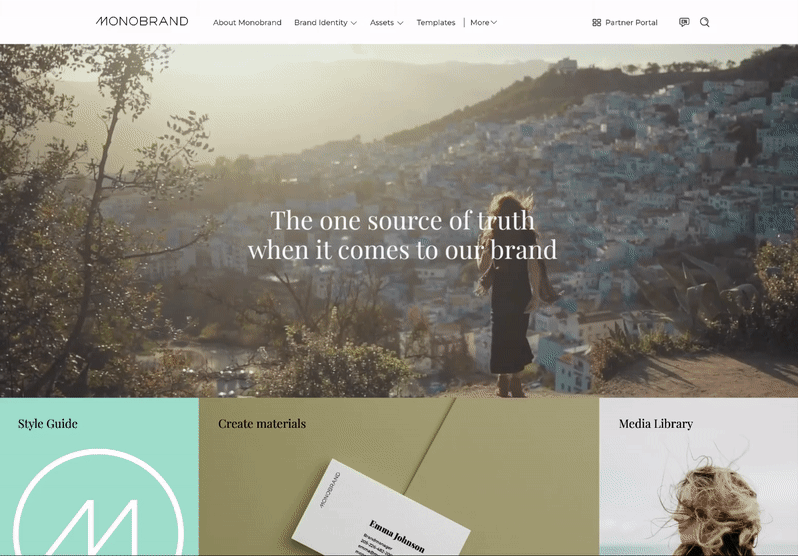Expand the Assets dropdown chevron
Screen dimensions: 798x556
400,23
